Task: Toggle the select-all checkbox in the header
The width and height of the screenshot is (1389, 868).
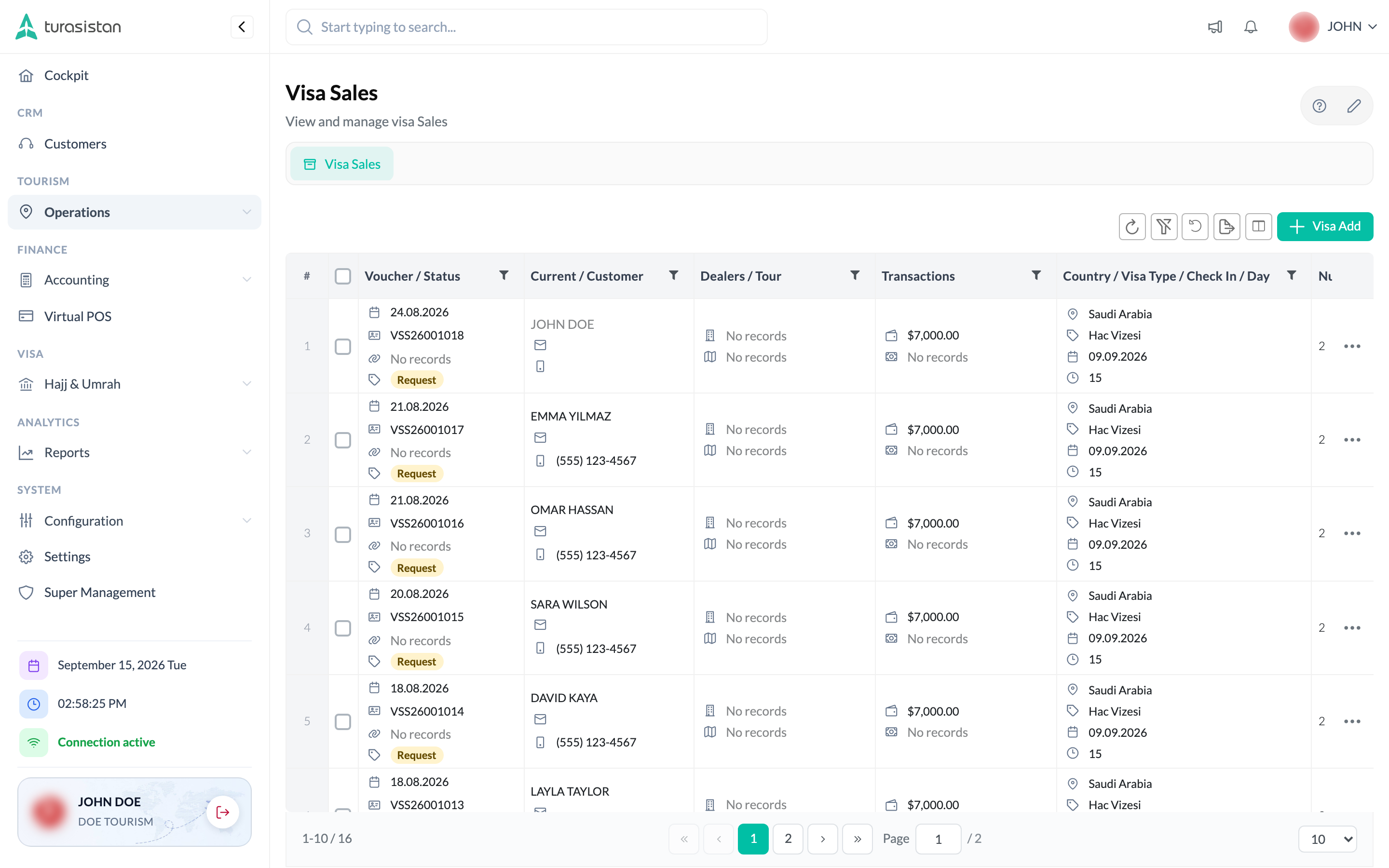Action: 342,276
